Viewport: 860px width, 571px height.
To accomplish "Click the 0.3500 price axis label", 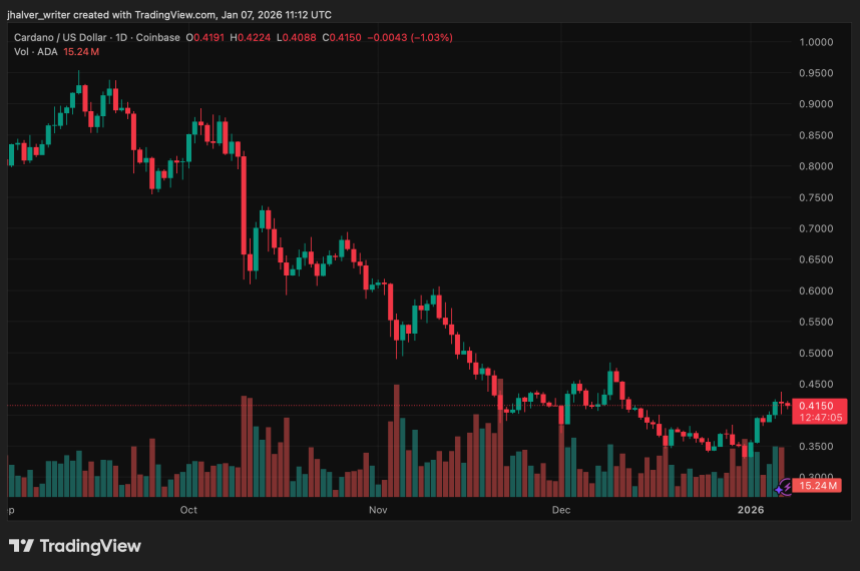I will [816, 446].
